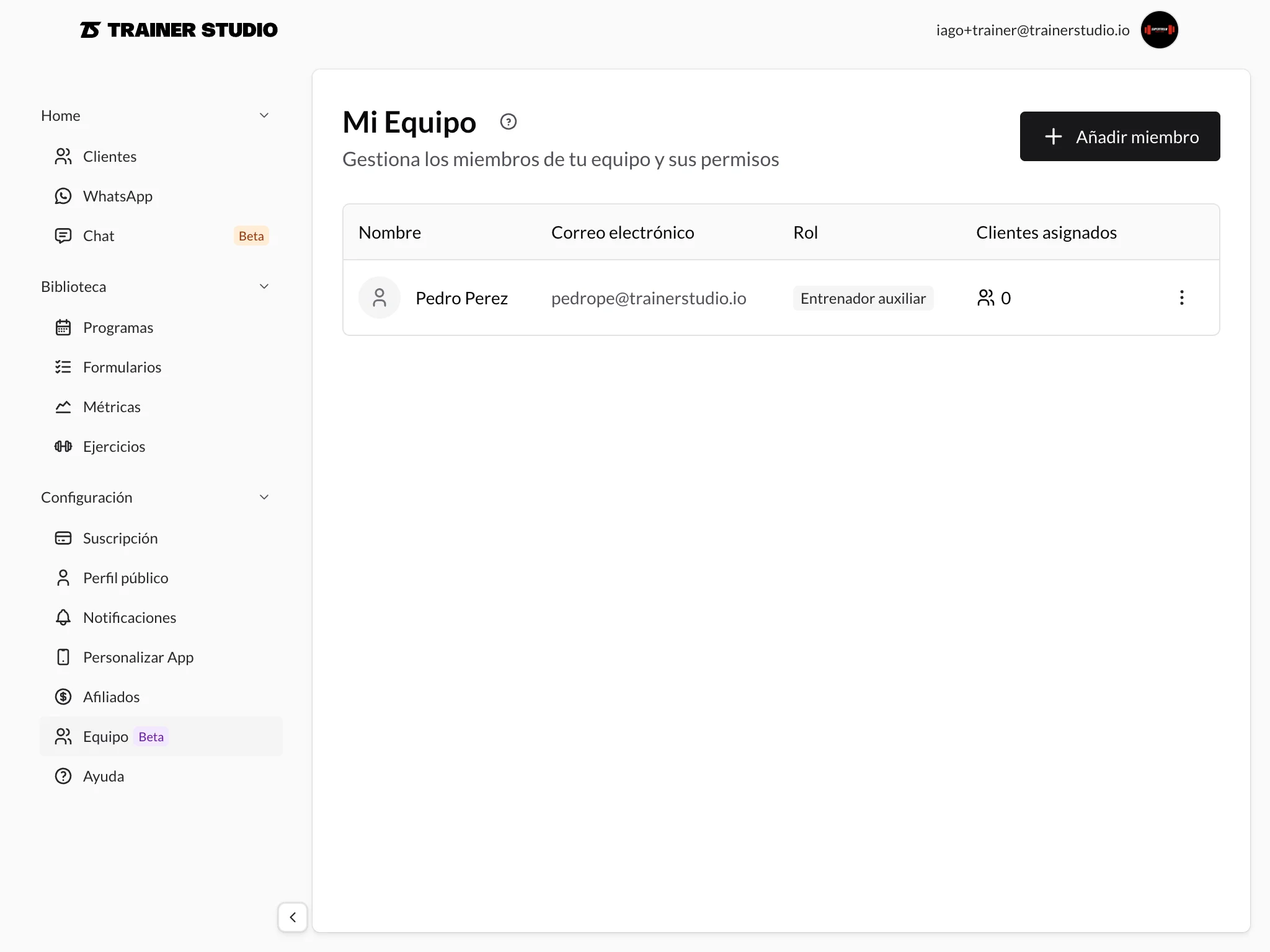
Task: Select the Entrenador auxiliar role badge
Action: pos(863,298)
